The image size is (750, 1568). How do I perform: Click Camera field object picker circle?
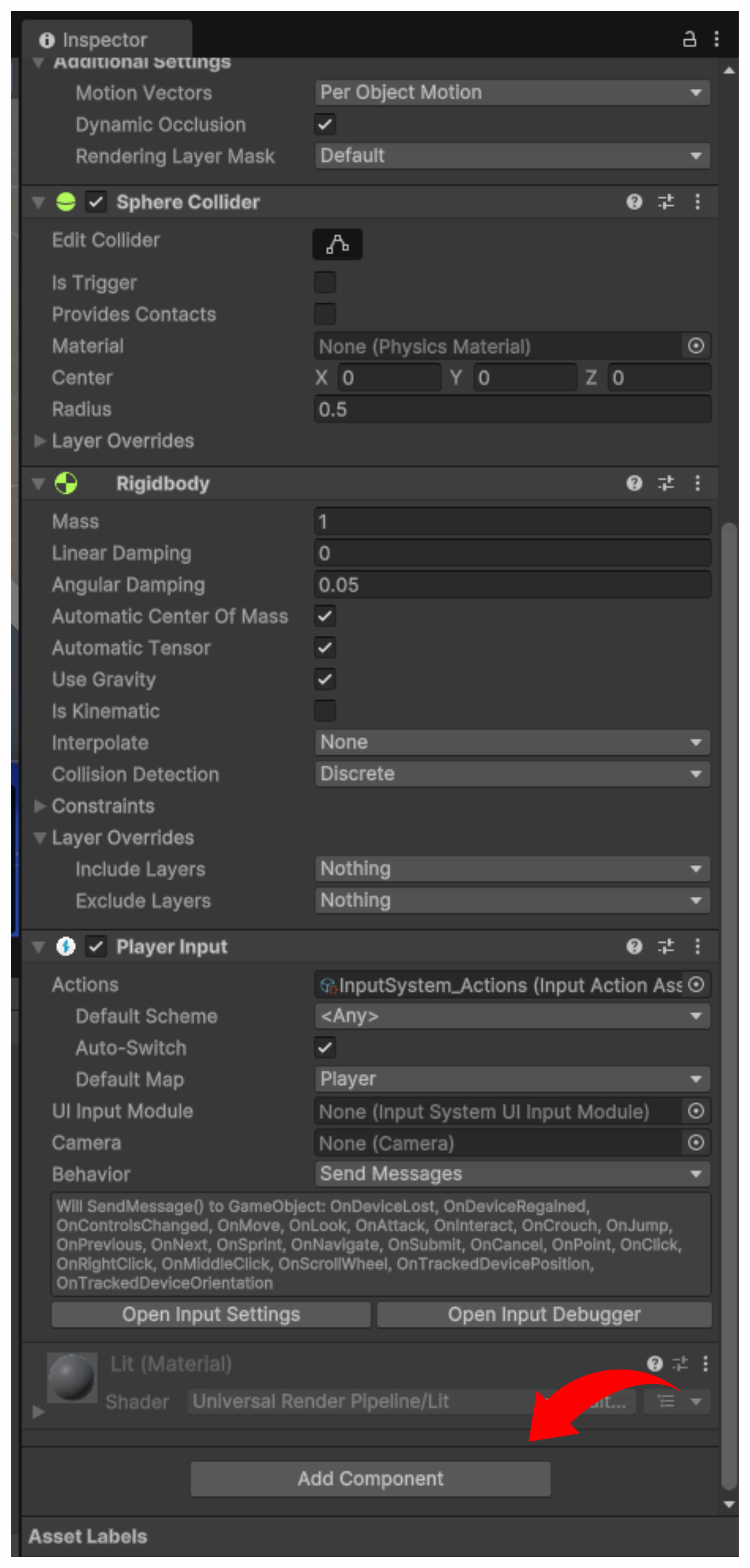[x=696, y=1143]
